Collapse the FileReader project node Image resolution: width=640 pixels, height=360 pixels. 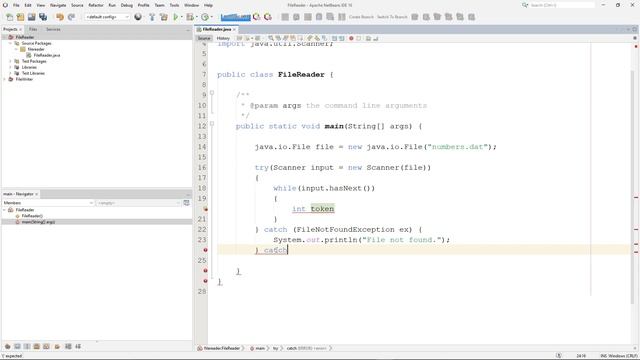click(x=5, y=37)
